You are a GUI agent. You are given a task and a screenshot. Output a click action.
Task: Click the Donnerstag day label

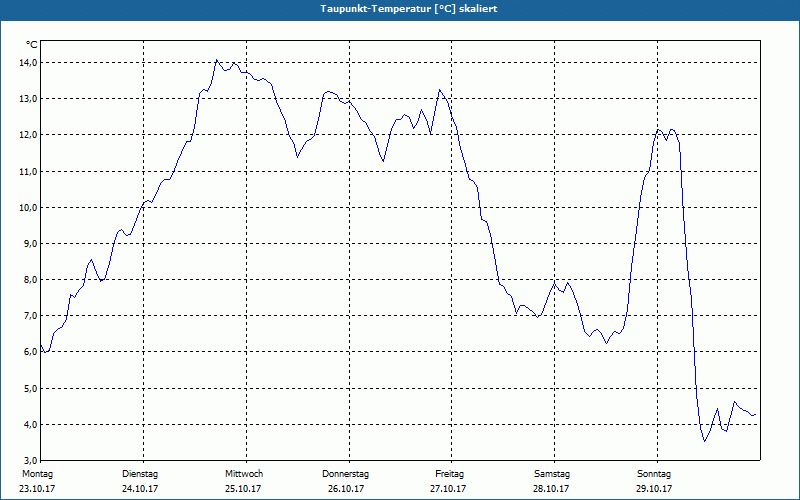click(345, 474)
